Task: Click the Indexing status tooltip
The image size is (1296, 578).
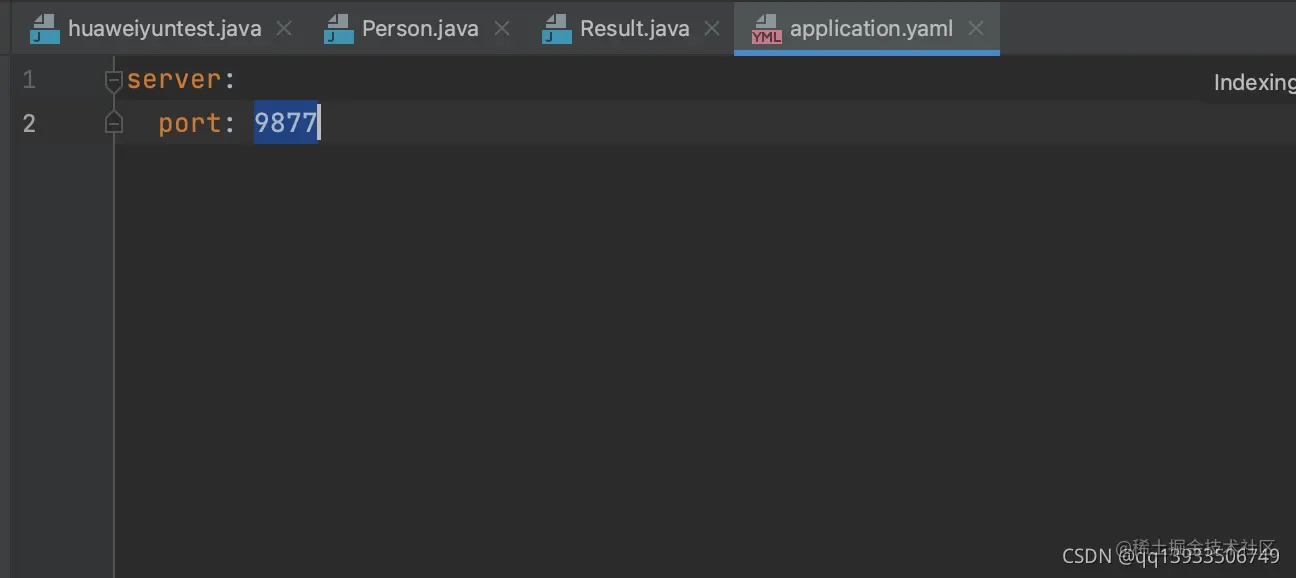Action: pos(1253,83)
